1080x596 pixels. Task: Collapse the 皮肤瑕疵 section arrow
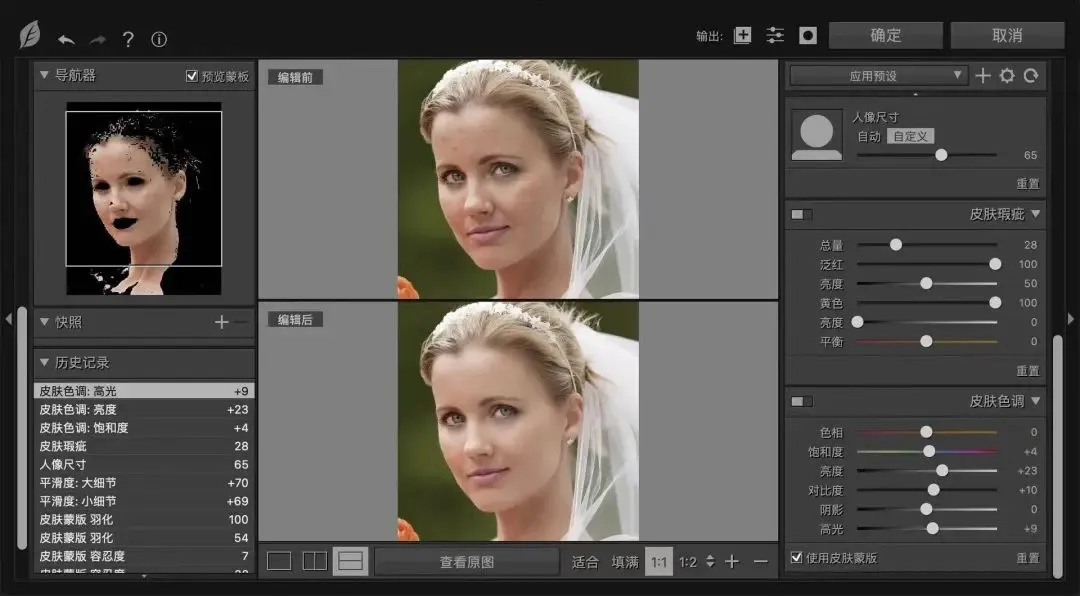tap(1035, 214)
